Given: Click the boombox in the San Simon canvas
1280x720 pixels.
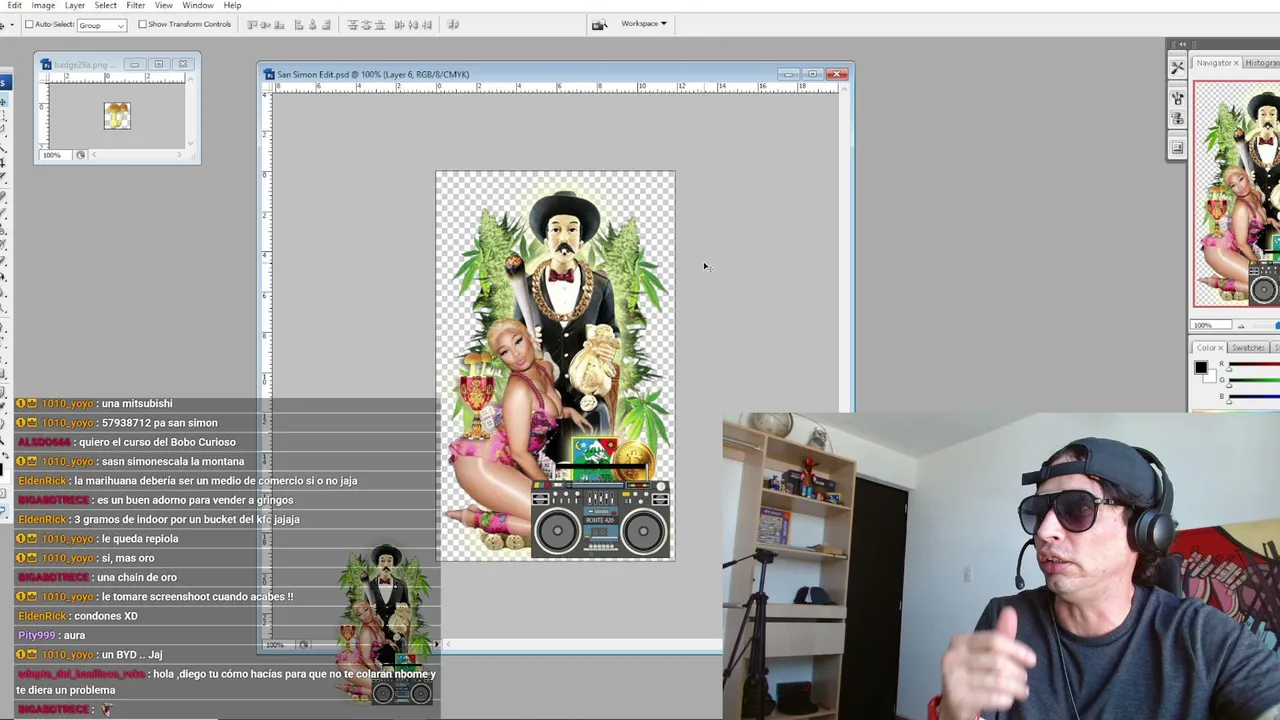Looking at the screenshot, I should (600, 518).
